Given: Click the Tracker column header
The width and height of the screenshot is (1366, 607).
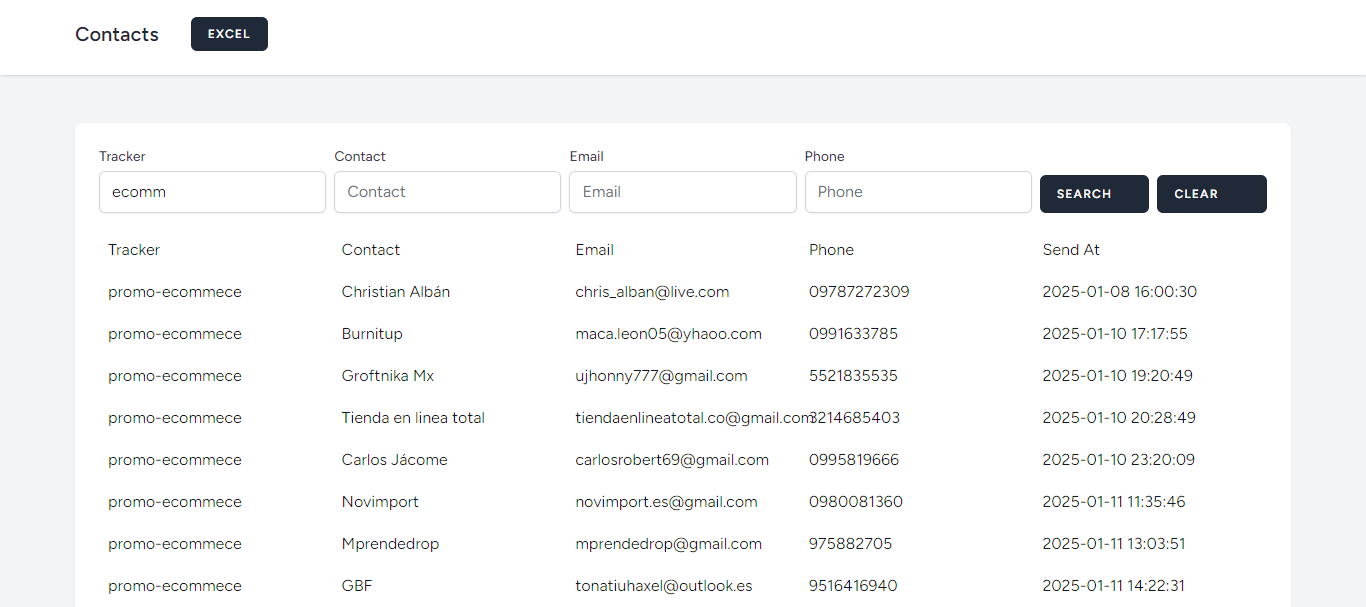Looking at the screenshot, I should point(134,250).
